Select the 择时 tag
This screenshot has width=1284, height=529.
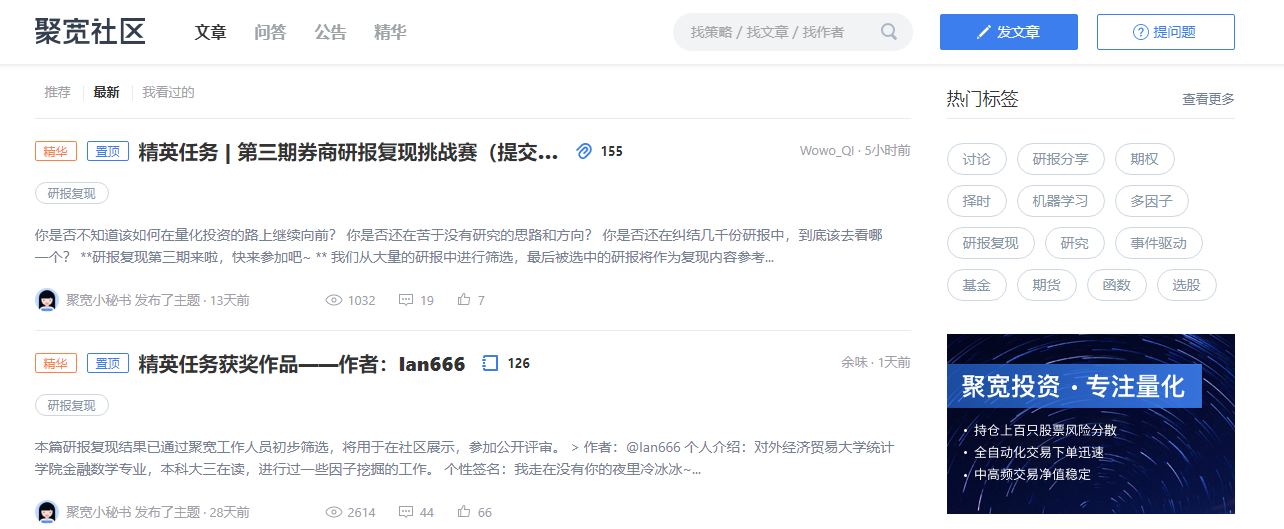[x=976, y=201]
